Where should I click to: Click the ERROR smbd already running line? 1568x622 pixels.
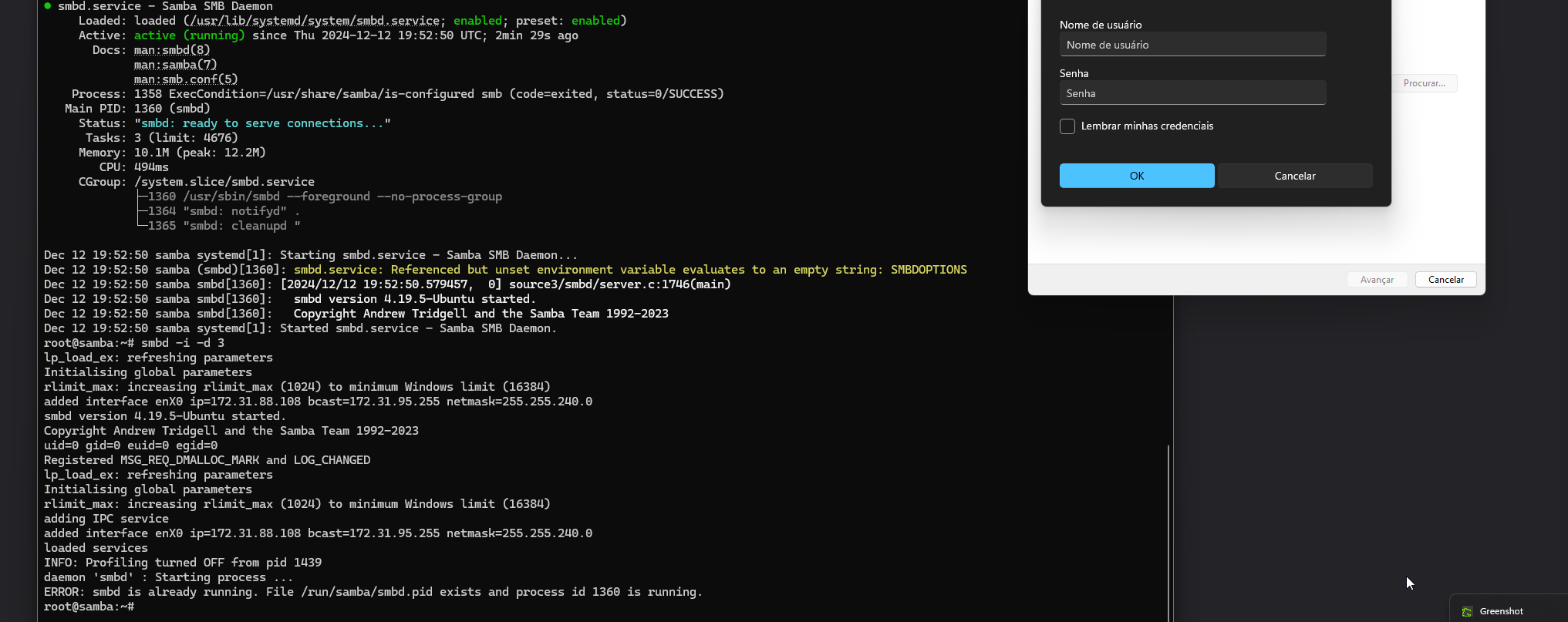click(373, 592)
